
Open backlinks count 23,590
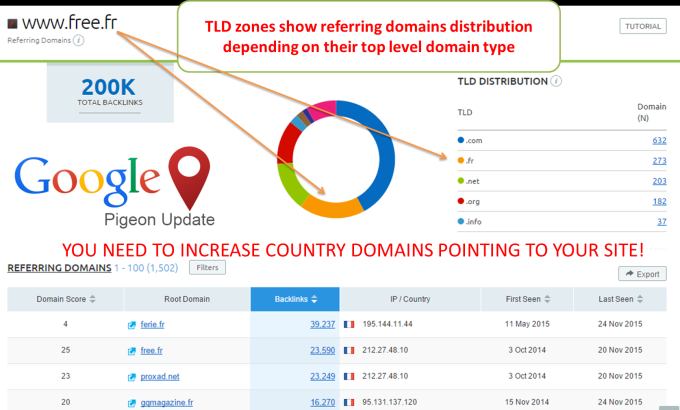click(x=323, y=350)
